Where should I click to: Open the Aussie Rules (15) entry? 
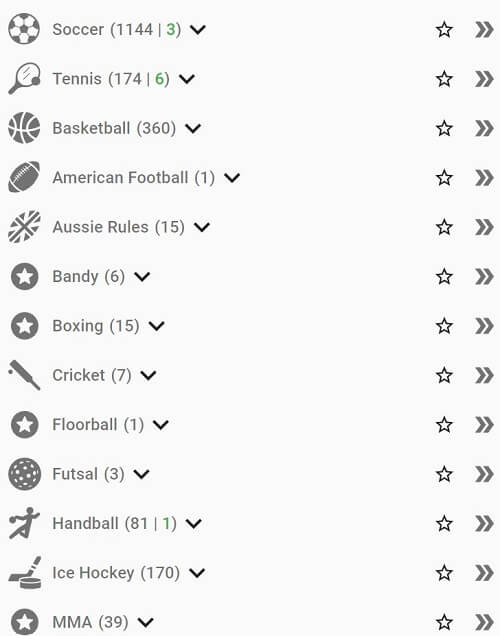click(118, 227)
